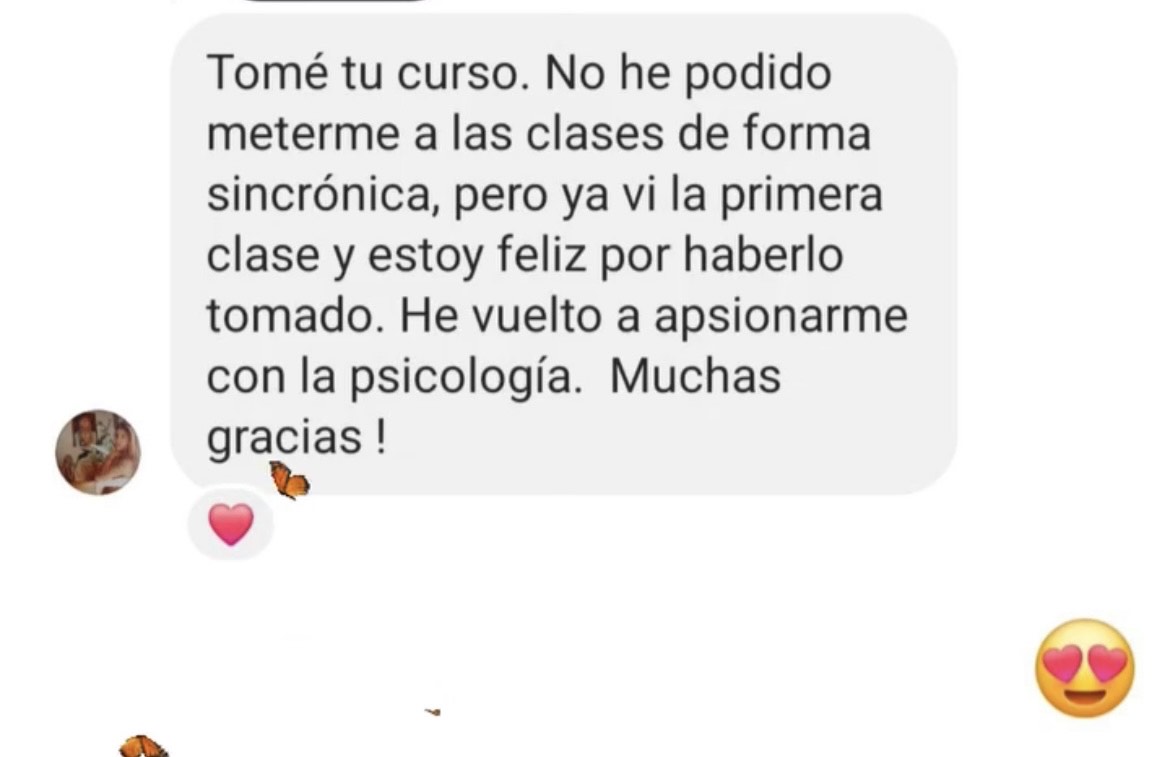Select the butterfly sticker at the bottom left corner
The image size is (1170, 757).
tap(143, 747)
